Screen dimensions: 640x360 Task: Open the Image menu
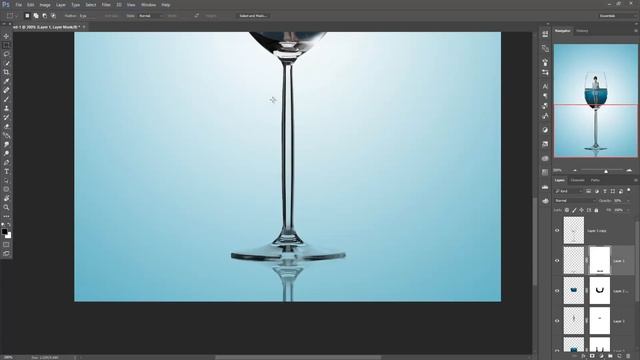pyautogui.click(x=45, y=5)
